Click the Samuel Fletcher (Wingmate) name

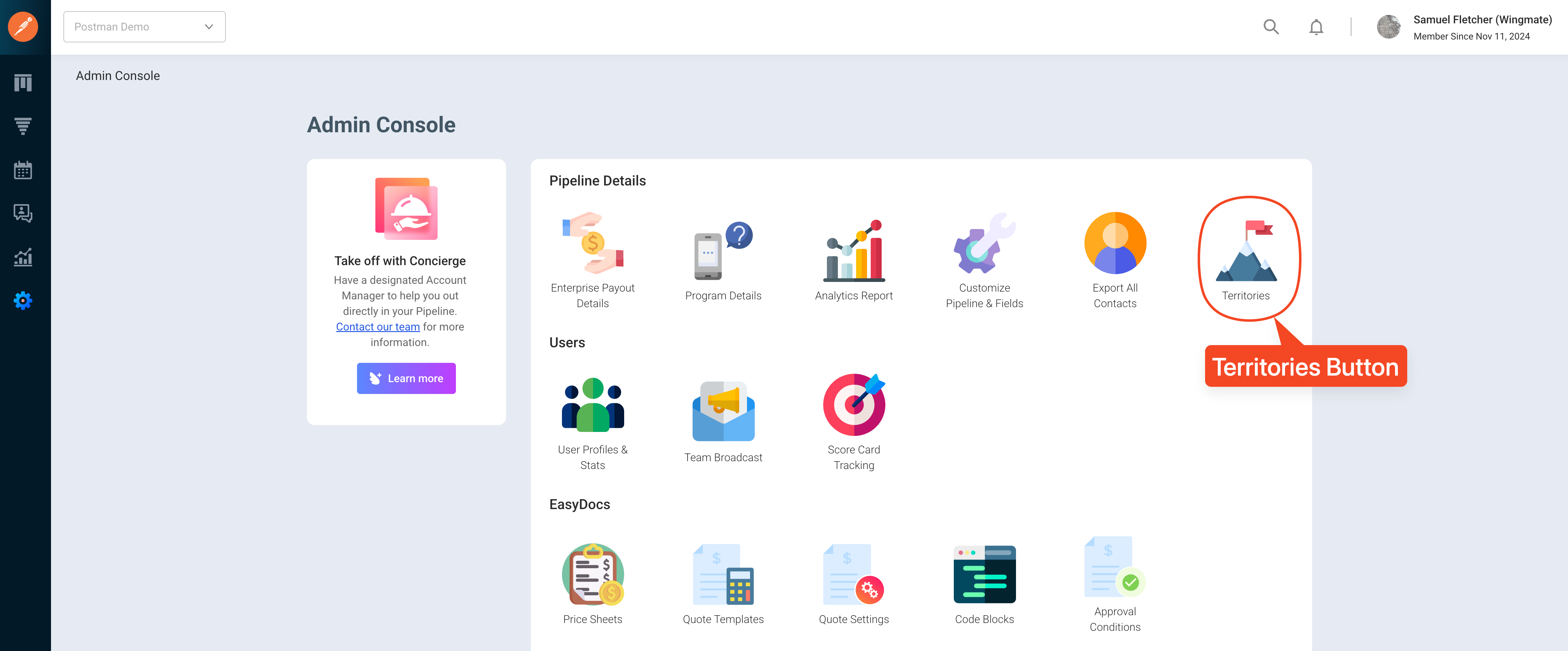point(1482,20)
